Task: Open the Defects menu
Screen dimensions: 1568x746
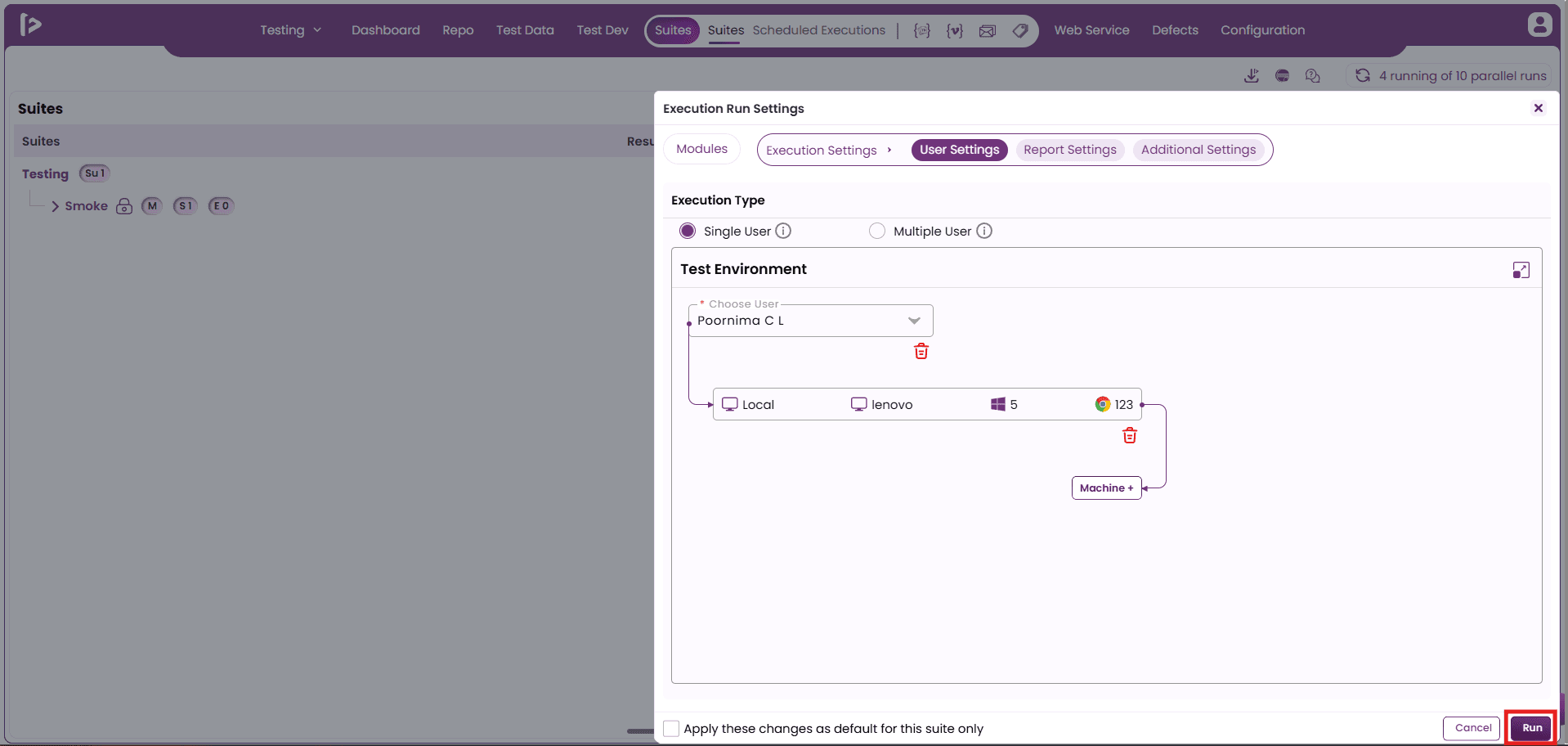Action: coord(1175,30)
